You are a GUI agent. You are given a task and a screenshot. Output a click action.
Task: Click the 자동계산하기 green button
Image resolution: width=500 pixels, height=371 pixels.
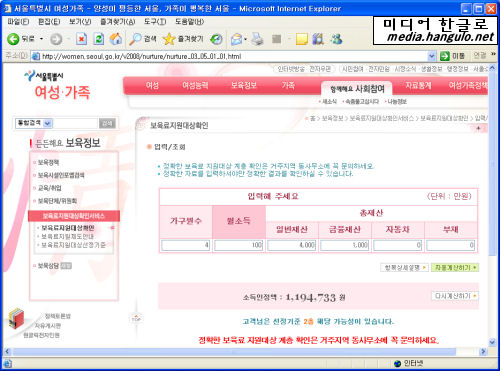(x=455, y=267)
